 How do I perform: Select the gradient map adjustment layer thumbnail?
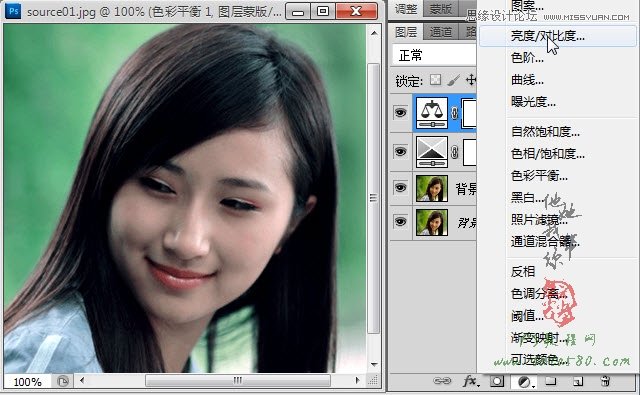pos(432,152)
